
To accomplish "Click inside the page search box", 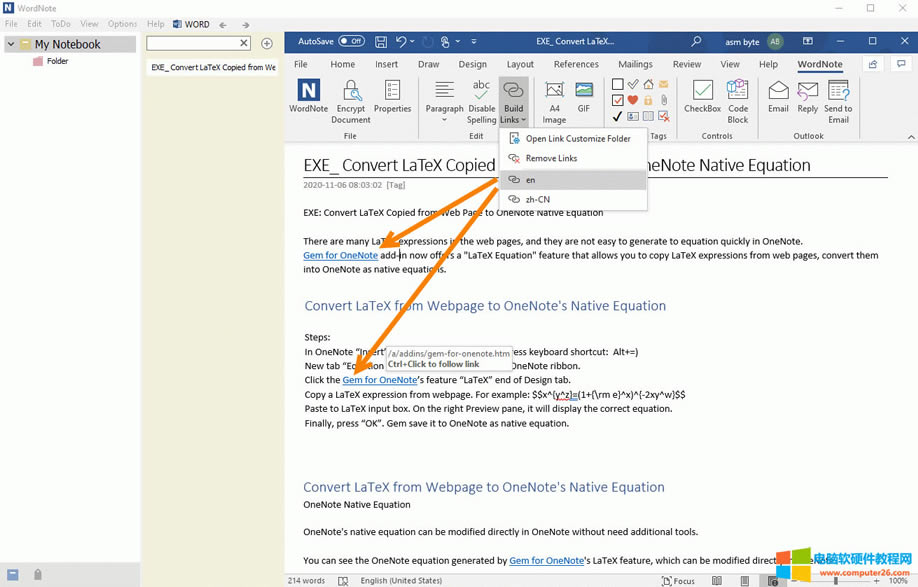I will coord(192,43).
